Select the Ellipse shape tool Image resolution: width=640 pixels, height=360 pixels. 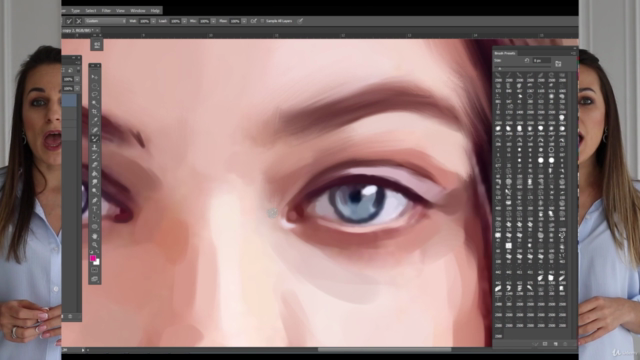(x=95, y=227)
